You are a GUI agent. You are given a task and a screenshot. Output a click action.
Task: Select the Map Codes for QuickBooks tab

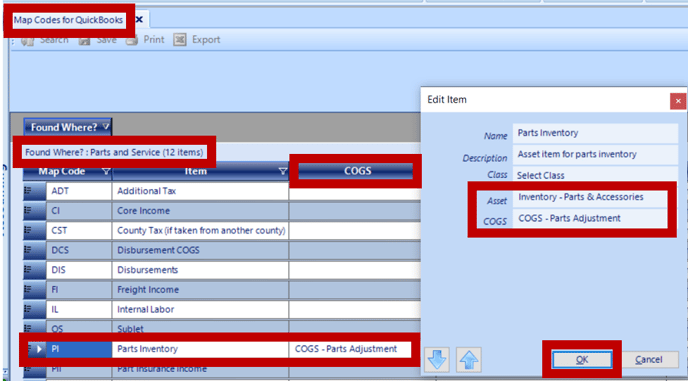(x=68, y=20)
